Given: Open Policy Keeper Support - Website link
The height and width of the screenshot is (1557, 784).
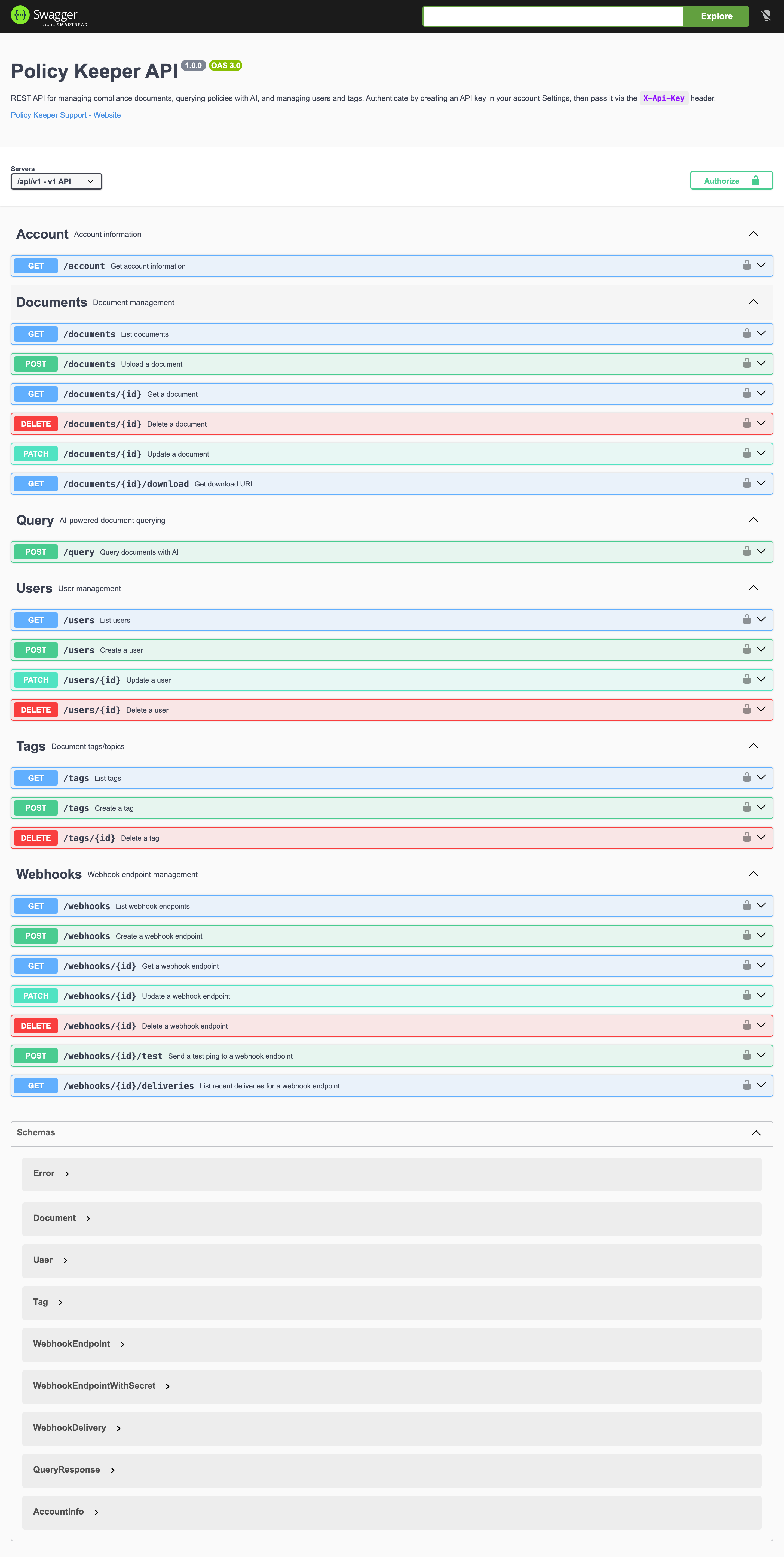Looking at the screenshot, I should pos(66,115).
